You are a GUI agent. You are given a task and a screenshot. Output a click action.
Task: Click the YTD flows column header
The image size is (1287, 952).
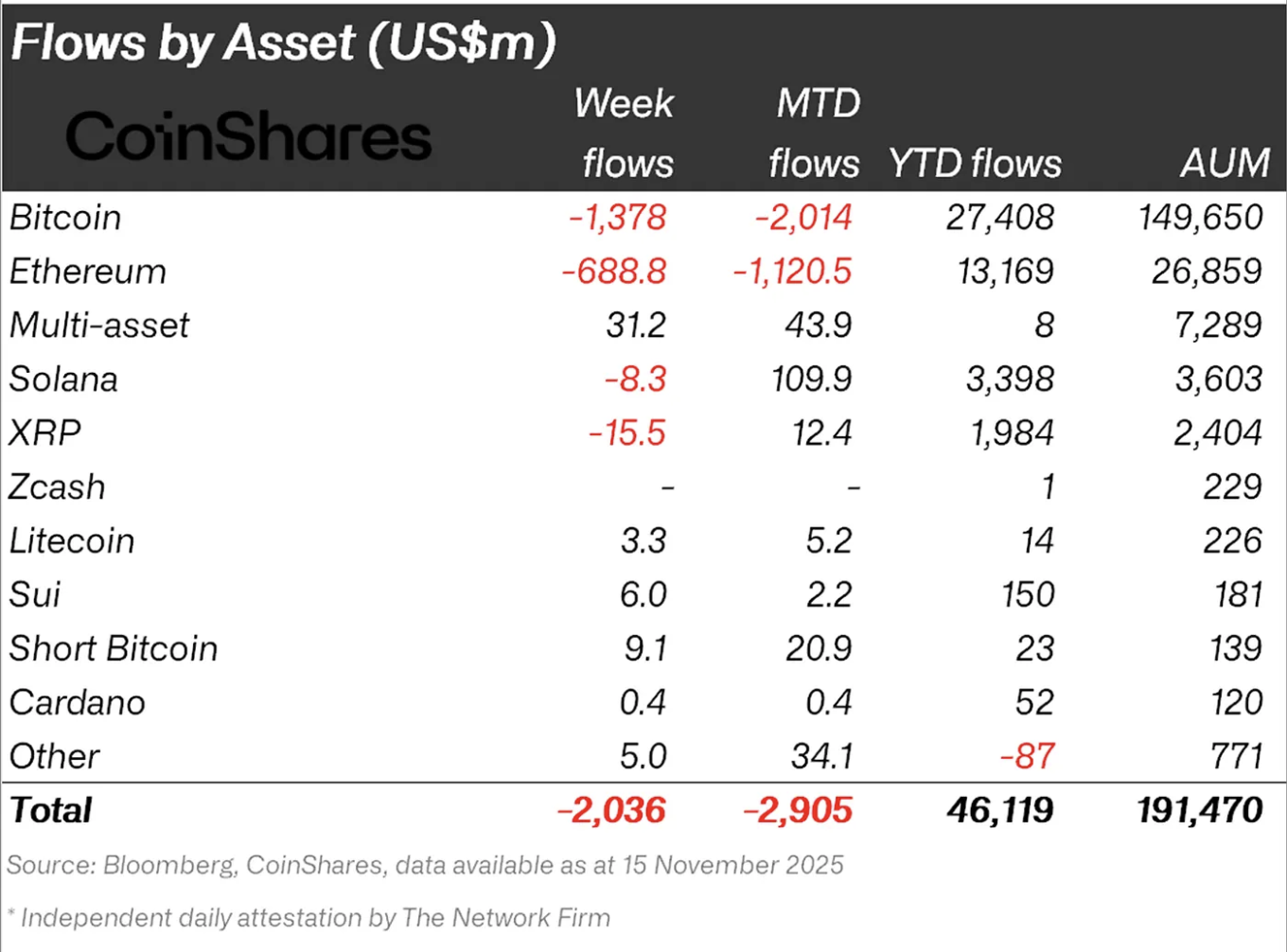[x=975, y=164]
